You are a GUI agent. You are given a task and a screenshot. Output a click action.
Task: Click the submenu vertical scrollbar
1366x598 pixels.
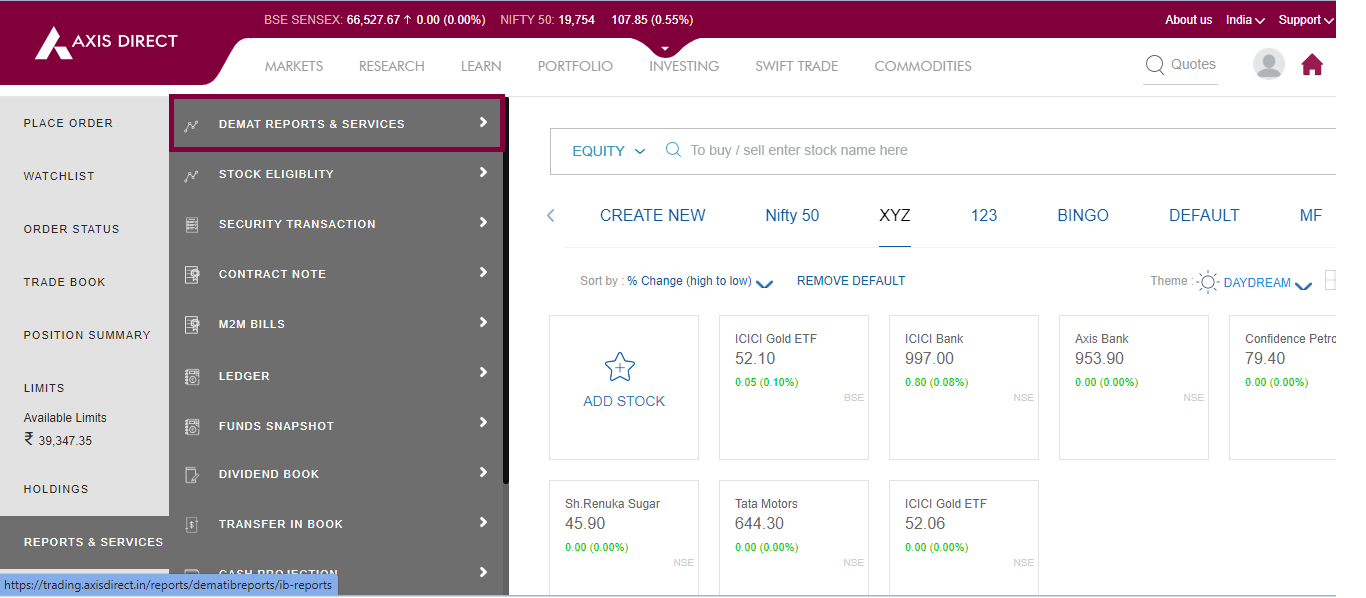coord(506,290)
